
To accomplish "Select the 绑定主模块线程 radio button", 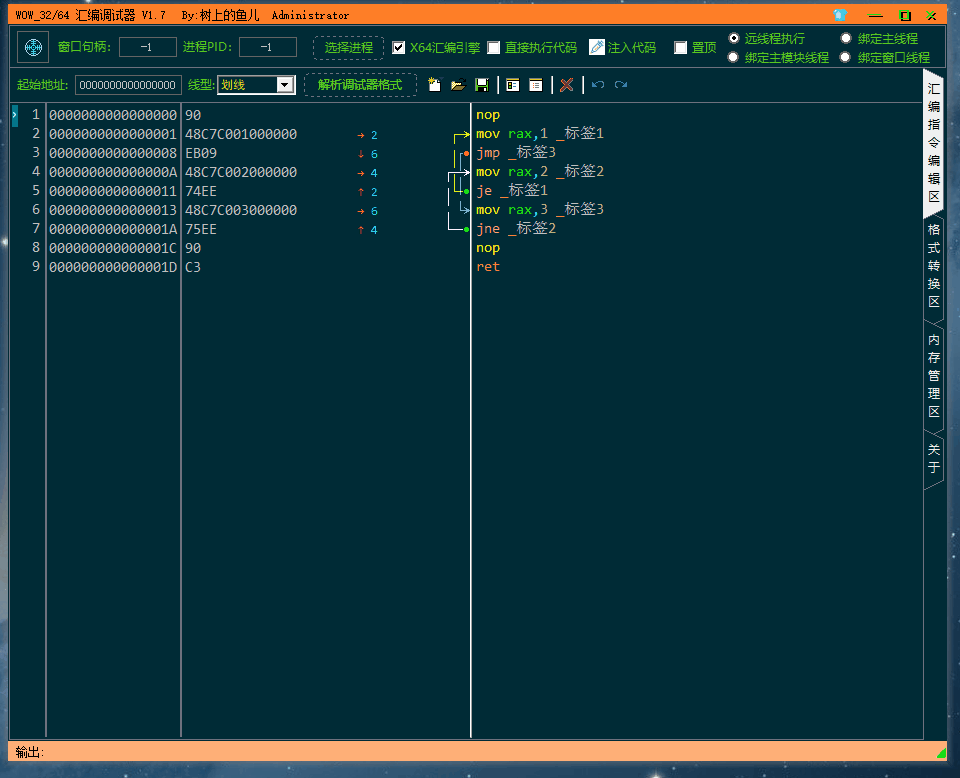I will (x=733, y=57).
